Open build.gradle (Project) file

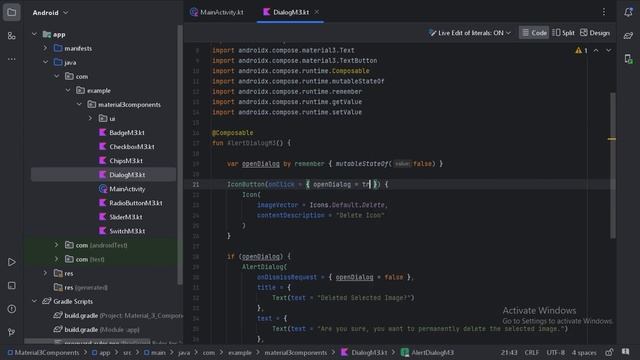[x=118, y=316]
